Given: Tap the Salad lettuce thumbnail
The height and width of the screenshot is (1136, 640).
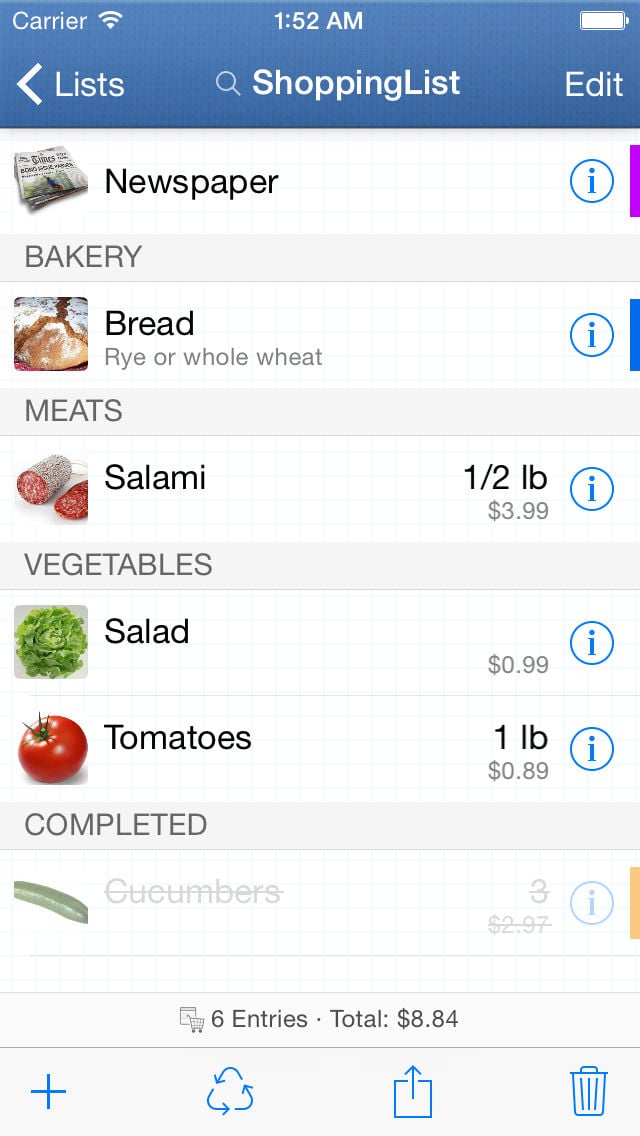Looking at the screenshot, I should 51,642.
